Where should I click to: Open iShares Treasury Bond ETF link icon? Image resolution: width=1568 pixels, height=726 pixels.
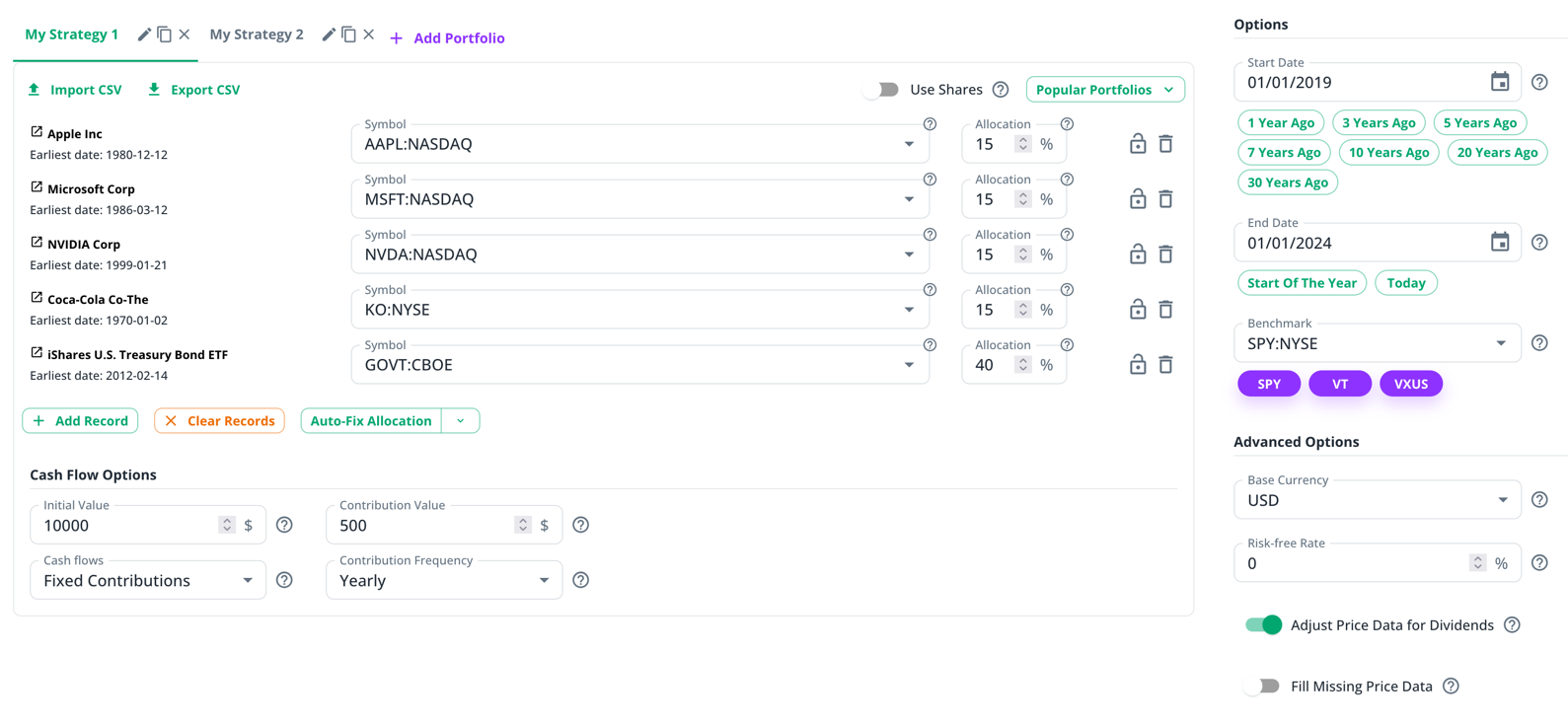click(37, 353)
